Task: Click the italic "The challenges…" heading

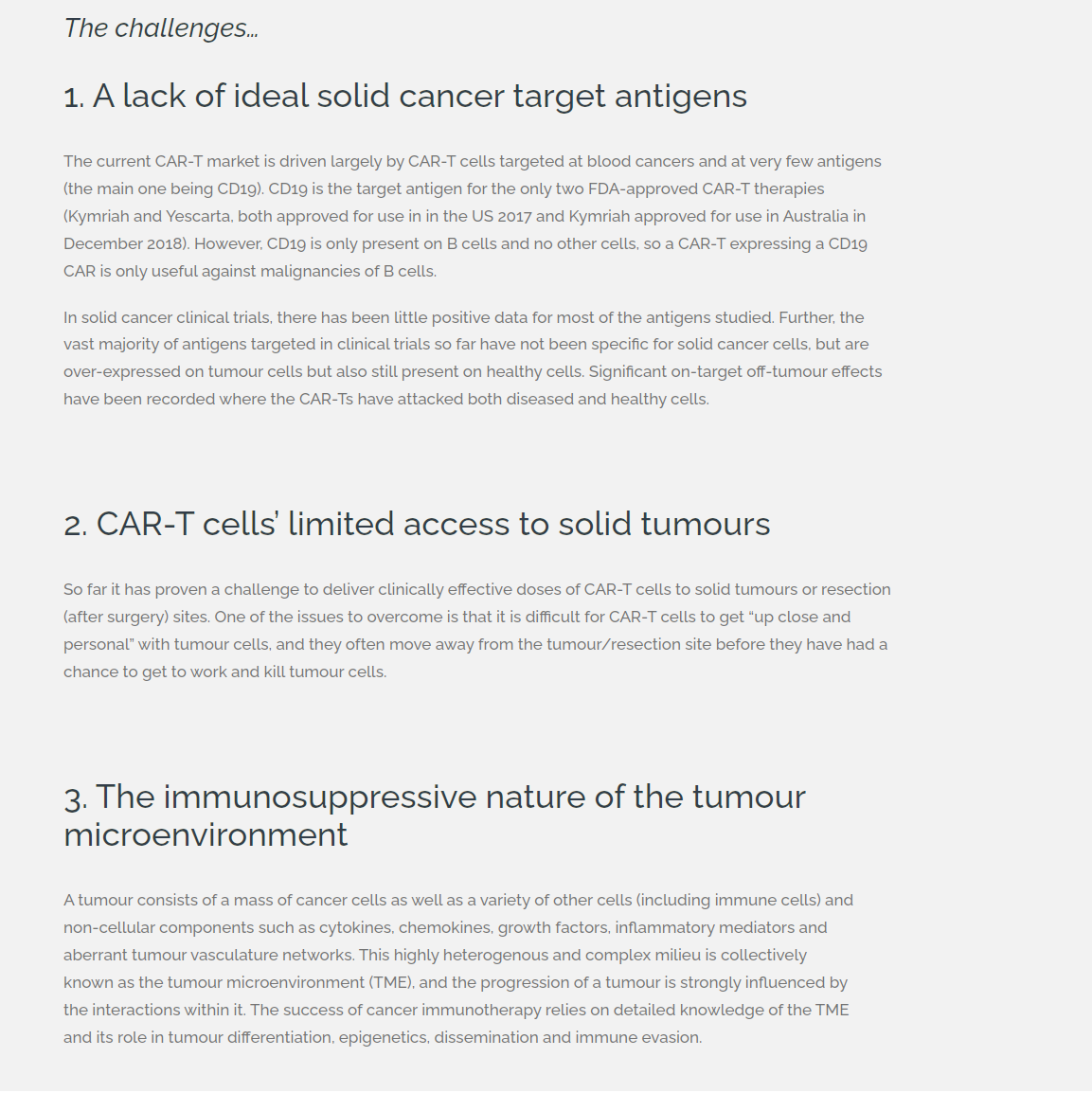Action: tap(161, 28)
